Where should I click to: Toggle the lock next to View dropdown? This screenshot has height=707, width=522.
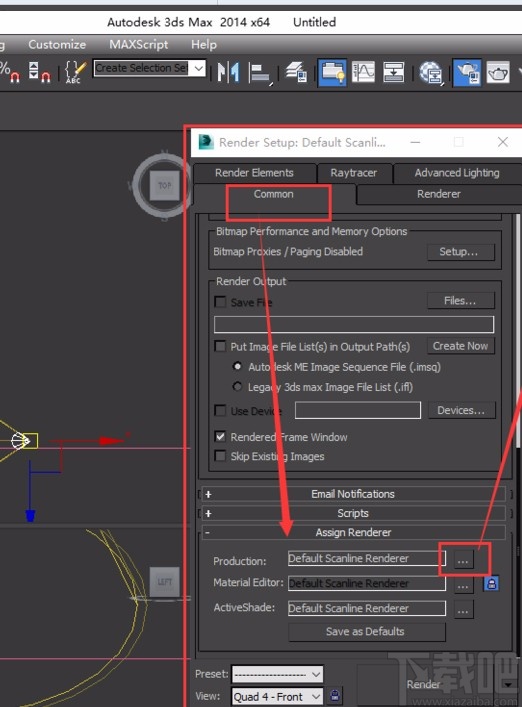click(334, 695)
